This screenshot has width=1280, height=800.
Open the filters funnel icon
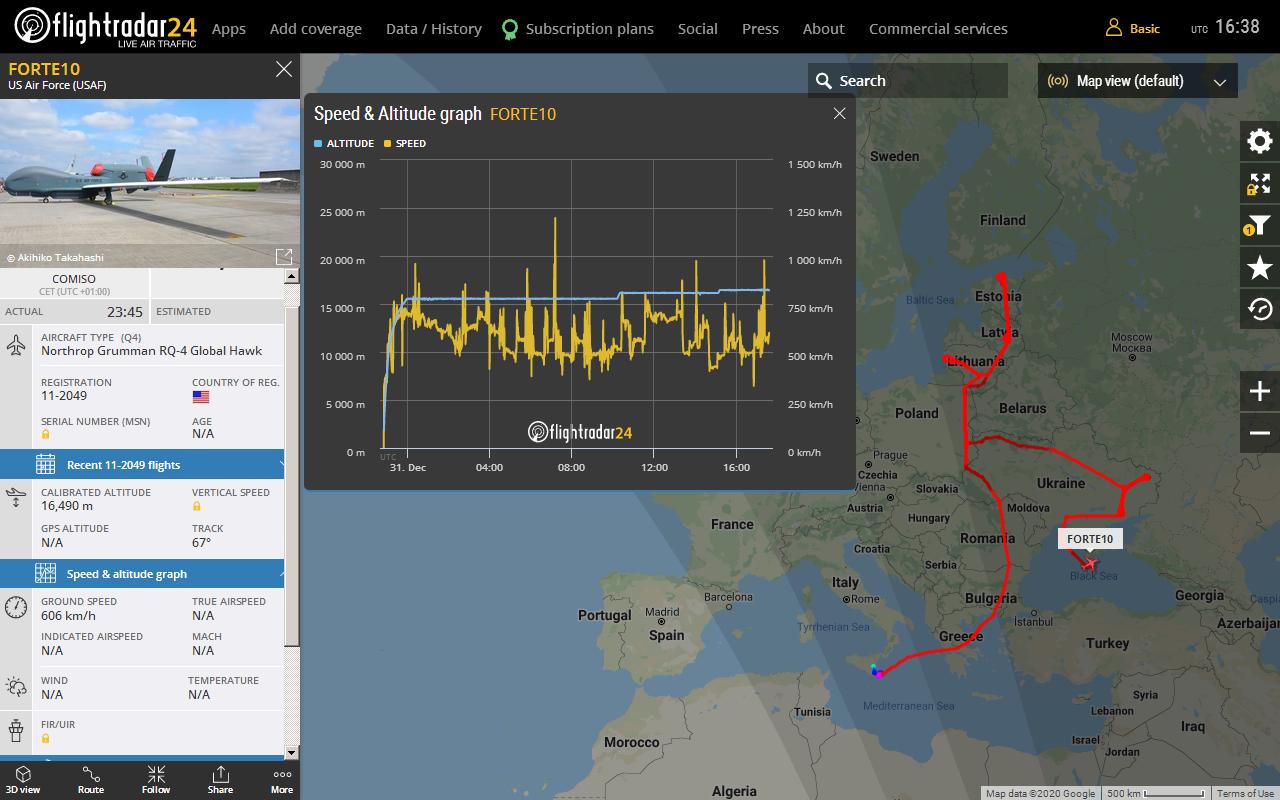pyautogui.click(x=1260, y=225)
